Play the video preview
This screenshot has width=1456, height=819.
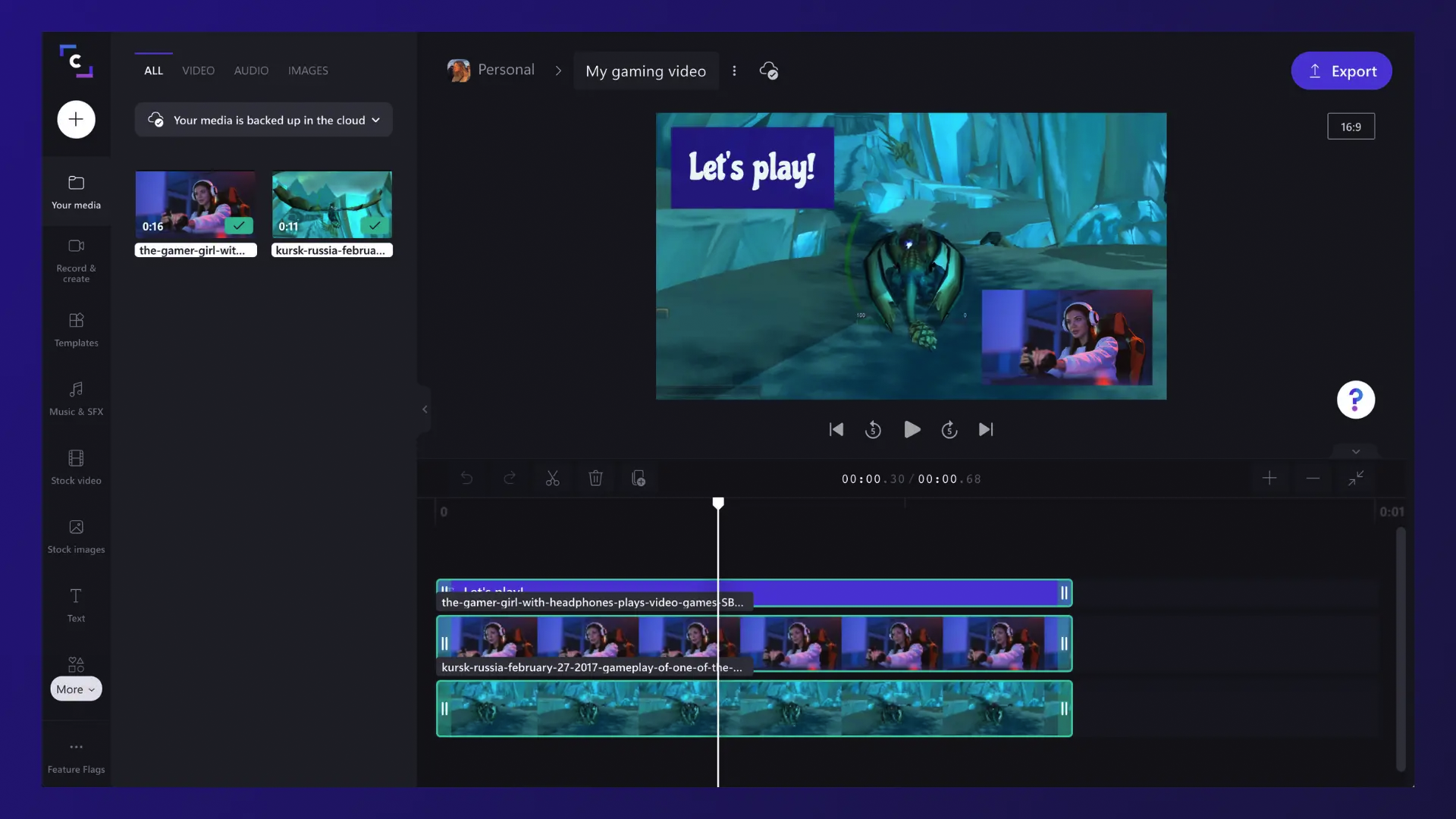tap(911, 429)
